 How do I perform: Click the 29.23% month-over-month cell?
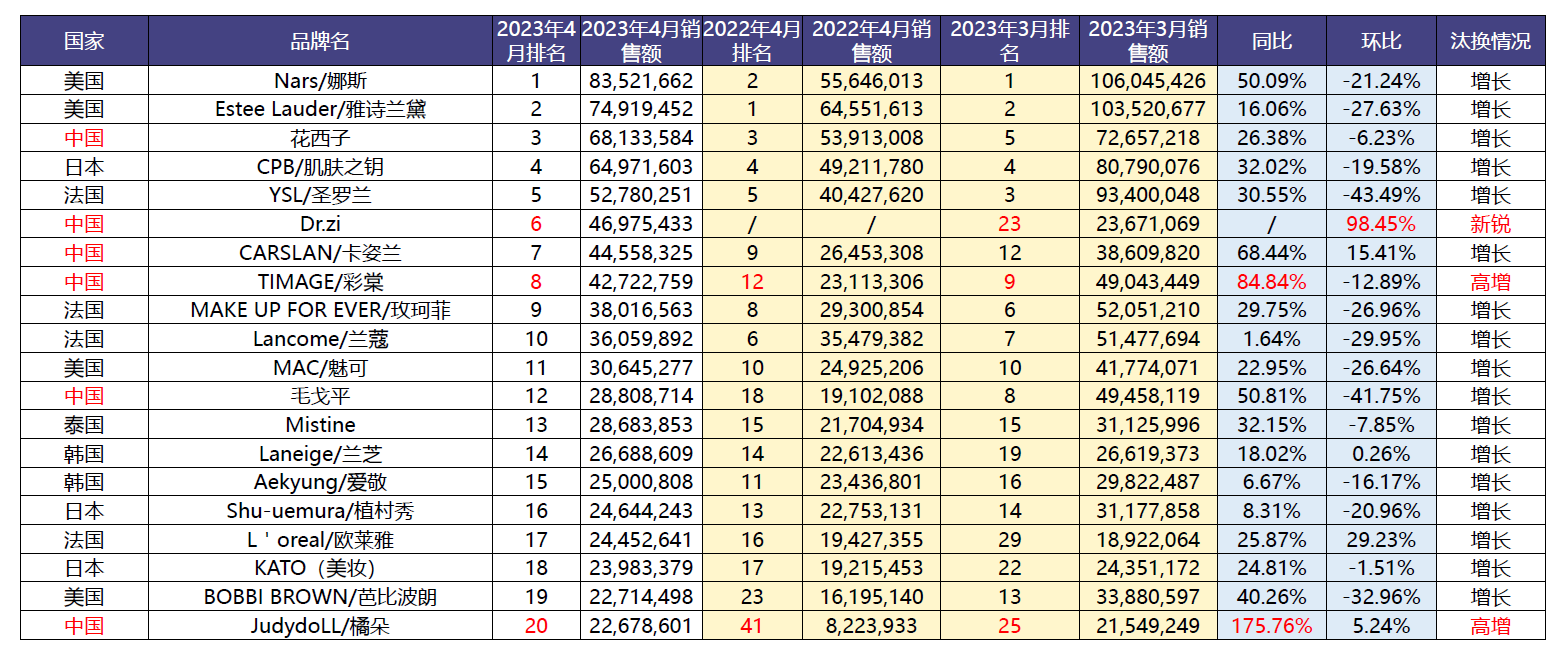click(1381, 541)
